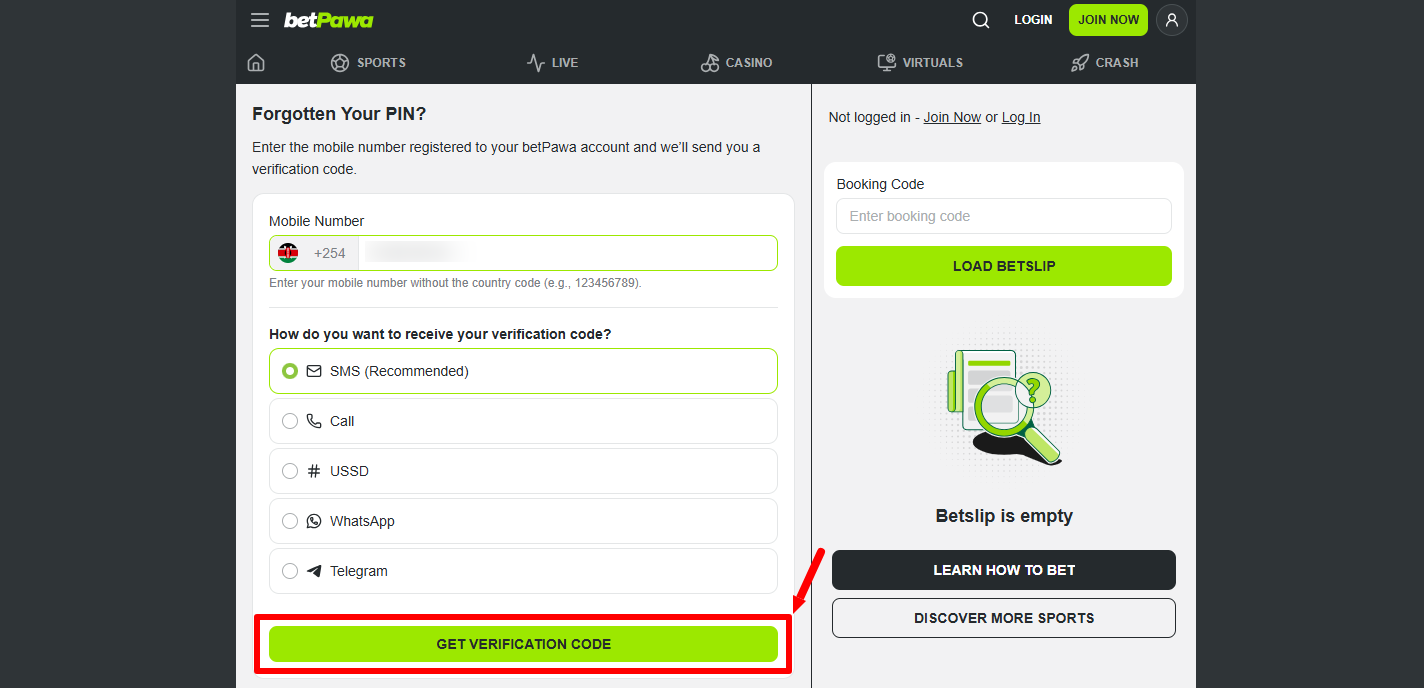
Task: Click the Booking Code label
Action: click(x=880, y=184)
